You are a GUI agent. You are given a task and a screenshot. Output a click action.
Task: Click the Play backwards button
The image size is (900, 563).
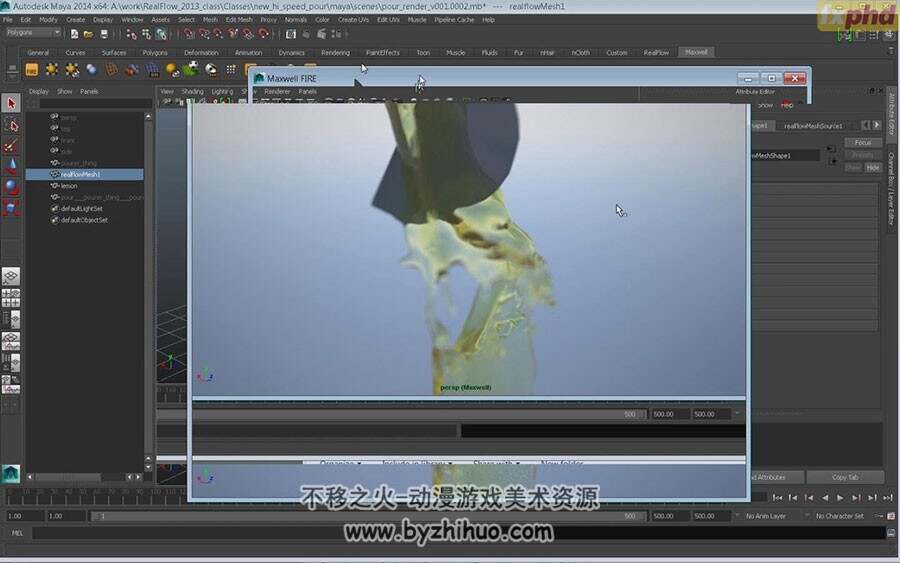pyautogui.click(x=825, y=498)
